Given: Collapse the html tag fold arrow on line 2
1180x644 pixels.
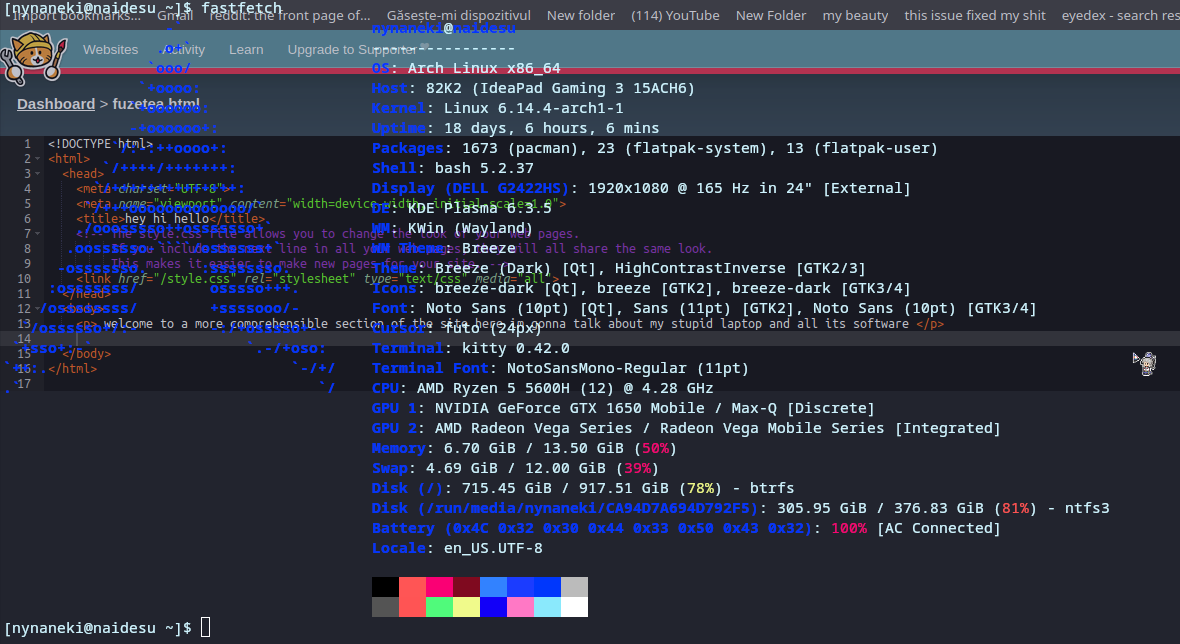Looking at the screenshot, I should [38, 159].
